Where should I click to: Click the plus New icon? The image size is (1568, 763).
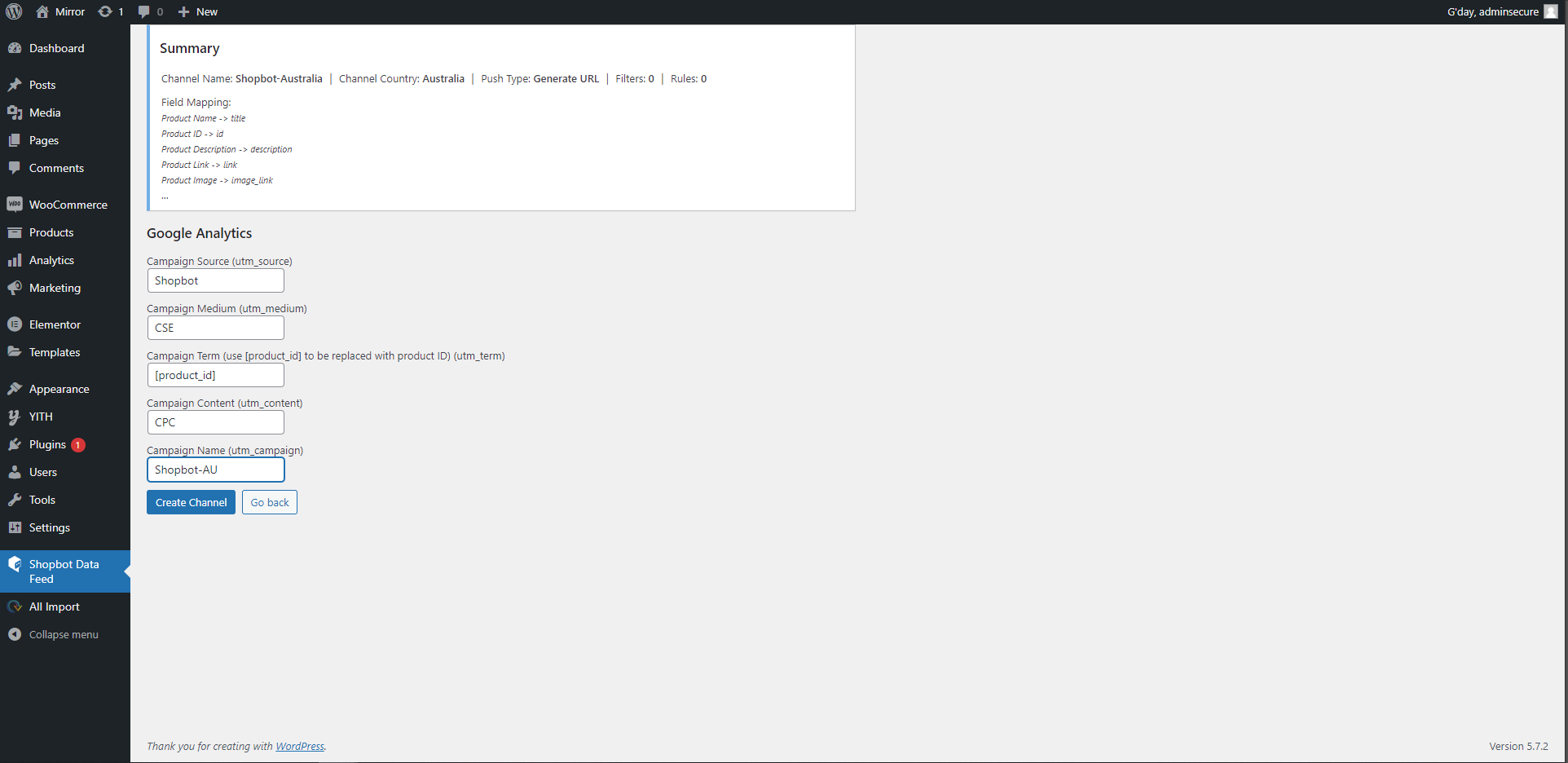coord(183,11)
